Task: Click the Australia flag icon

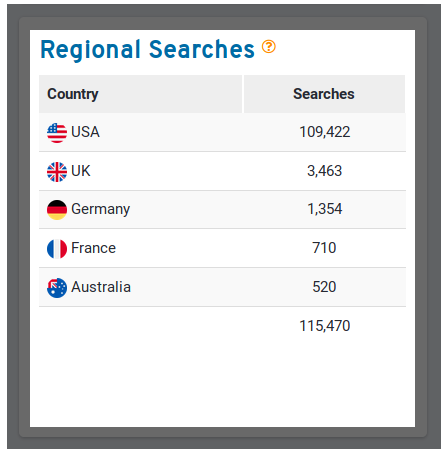Action: pyautogui.click(x=57, y=288)
